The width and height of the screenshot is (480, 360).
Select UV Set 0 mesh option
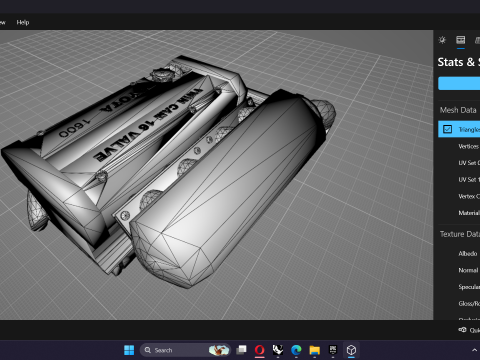(x=469, y=163)
